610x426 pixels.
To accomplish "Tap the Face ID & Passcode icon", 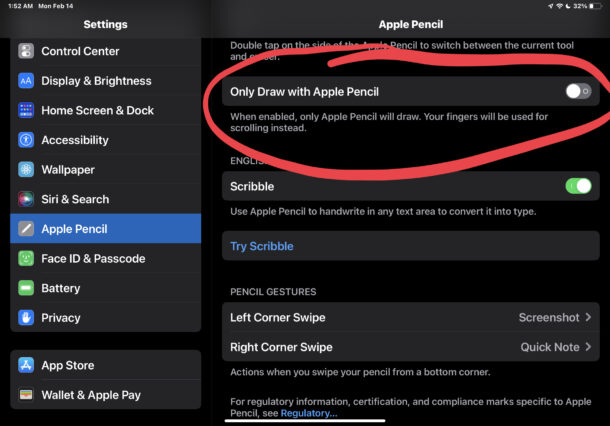I will (x=26, y=258).
